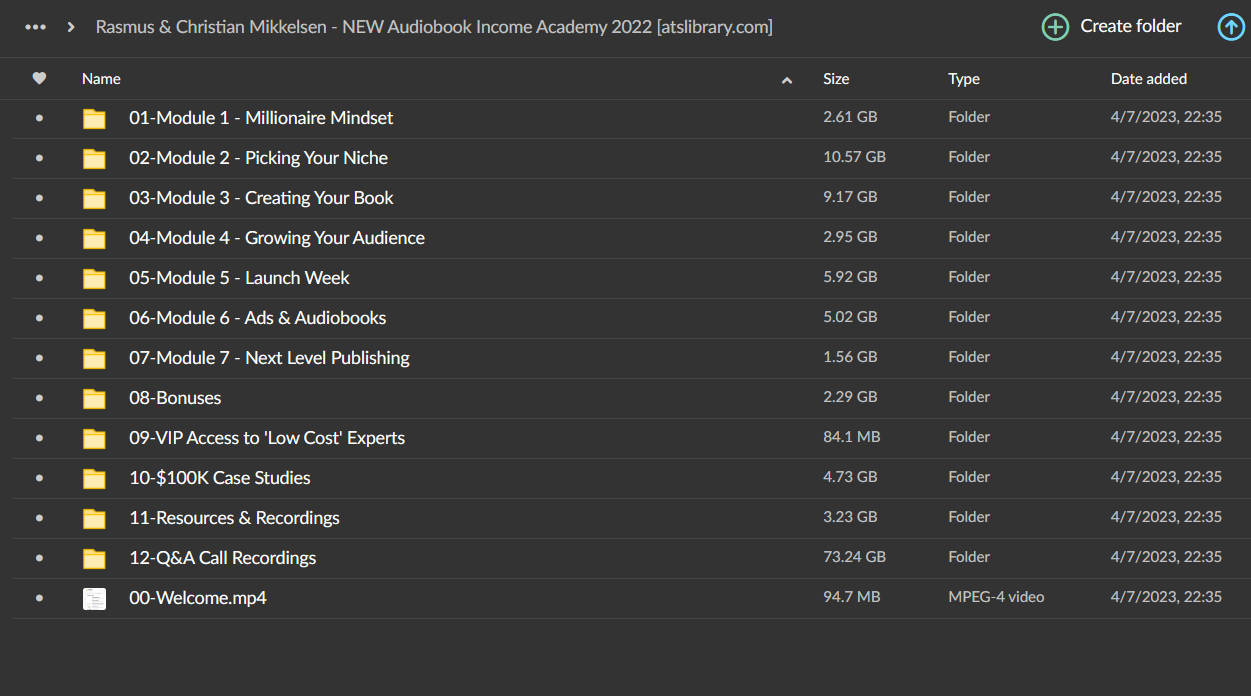Sort by the Size column header

point(836,79)
